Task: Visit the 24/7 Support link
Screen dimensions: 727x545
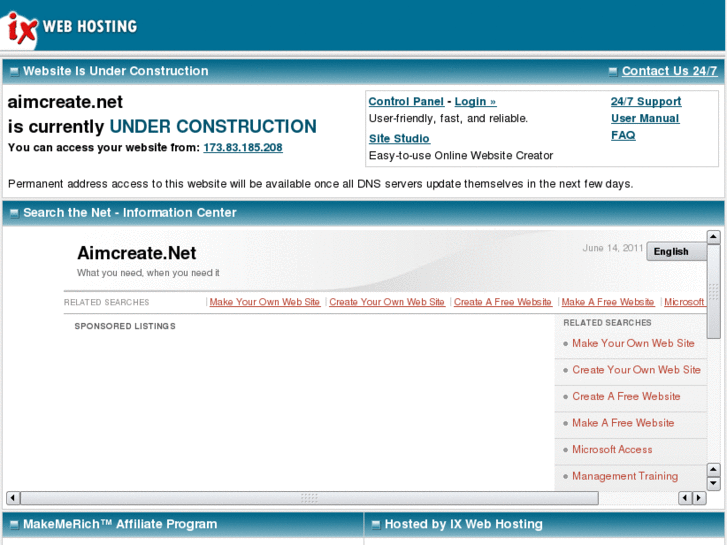Action: tap(646, 102)
